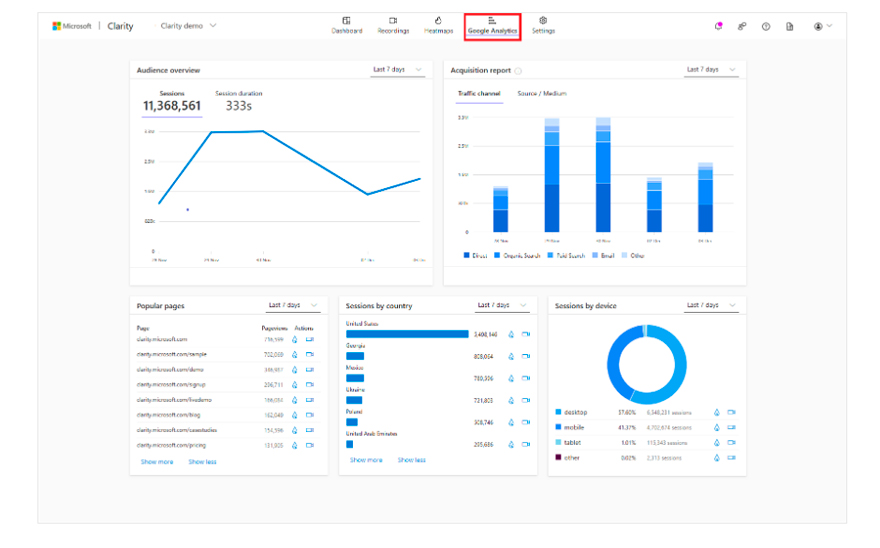Click the info icon beside Acquisition report
This screenshot has width=880, height=548.
click(518, 71)
